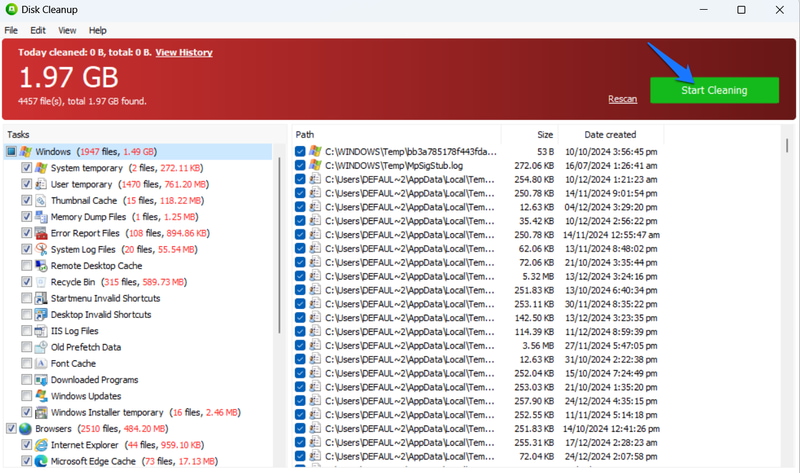Viewport: 800px width, 473px height.
Task: Click the Desktop Invalid Shortcuts icon
Action: pyautogui.click(x=41, y=314)
